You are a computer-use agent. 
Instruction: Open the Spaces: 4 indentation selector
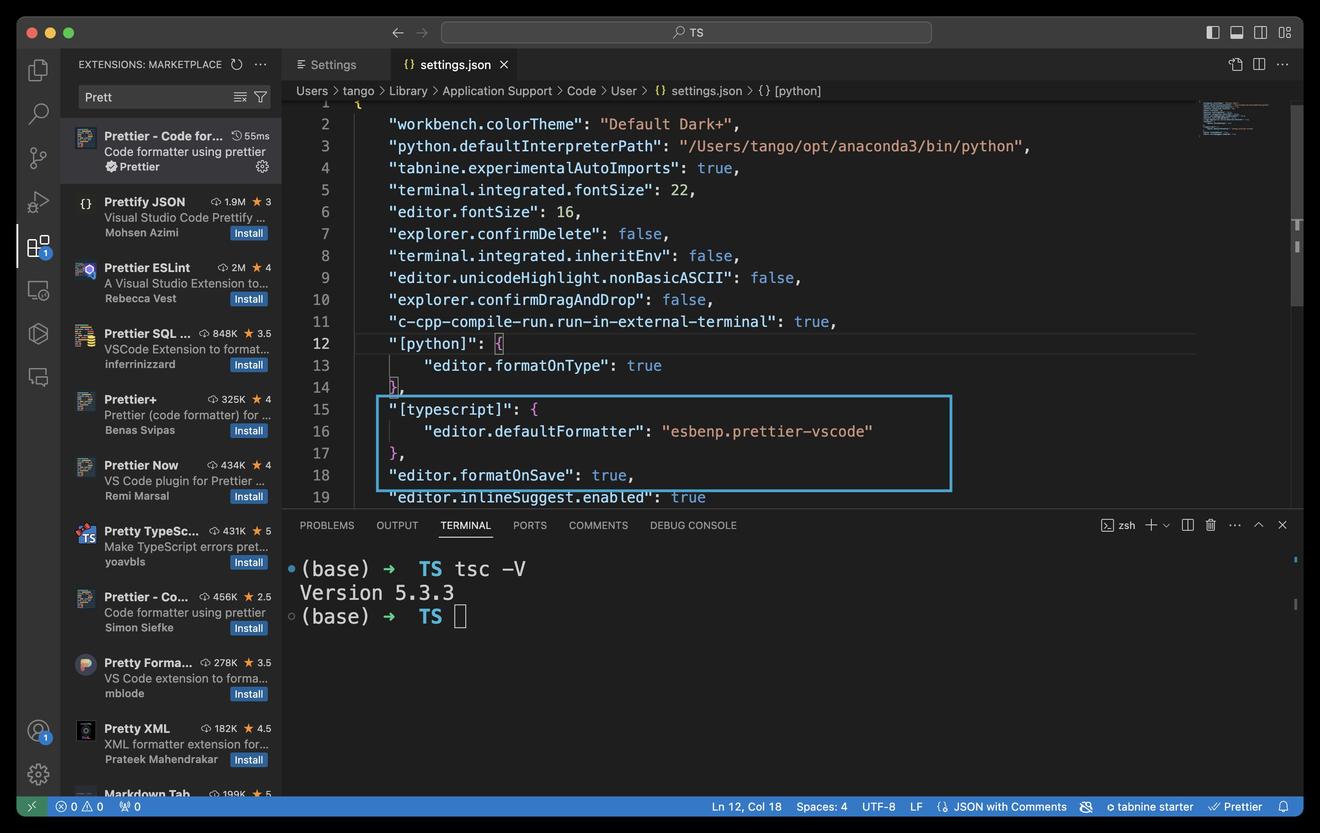[x=821, y=807]
